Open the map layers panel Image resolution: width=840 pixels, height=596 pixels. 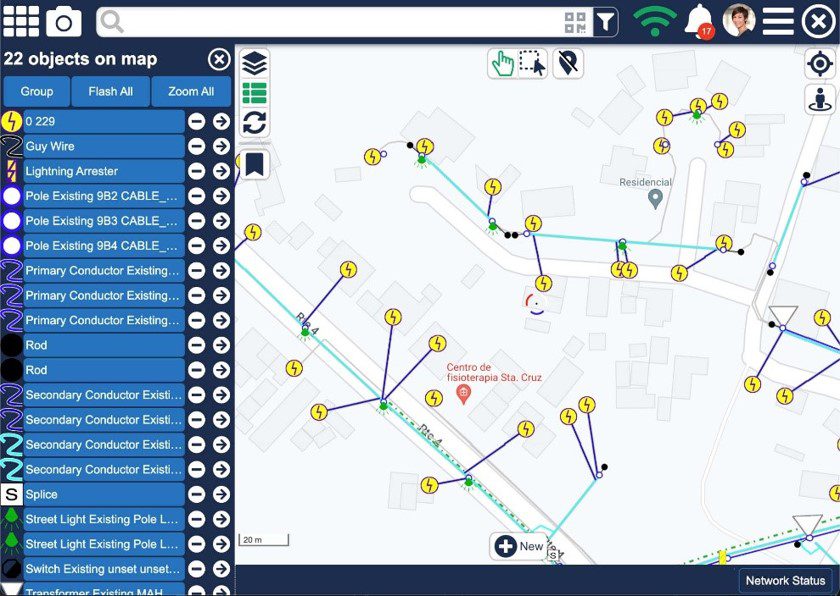[255, 63]
